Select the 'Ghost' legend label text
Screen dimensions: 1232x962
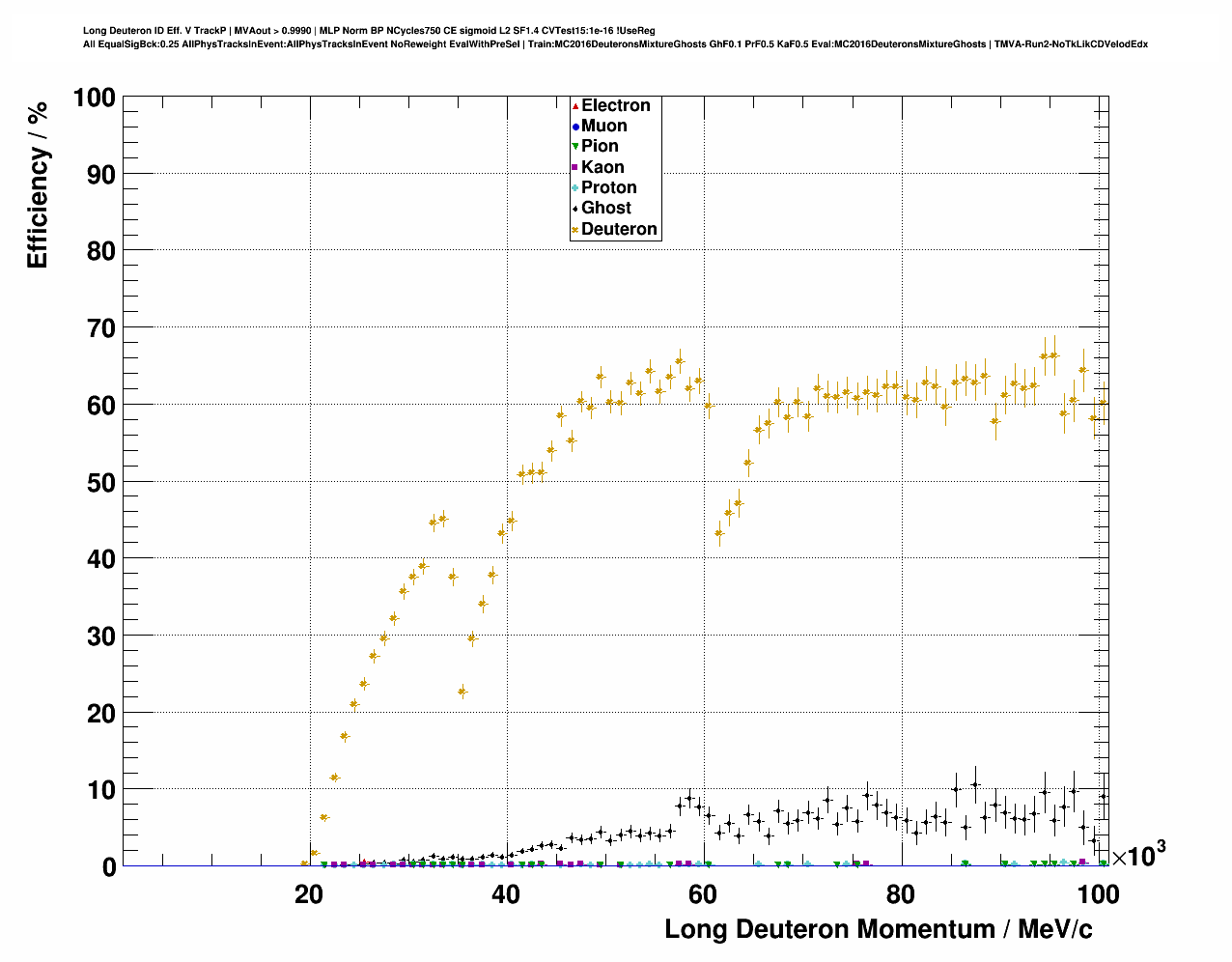pyautogui.click(x=605, y=208)
